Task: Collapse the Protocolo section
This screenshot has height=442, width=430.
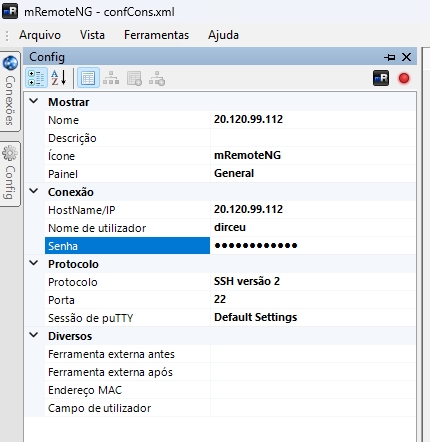Action: coord(34,263)
